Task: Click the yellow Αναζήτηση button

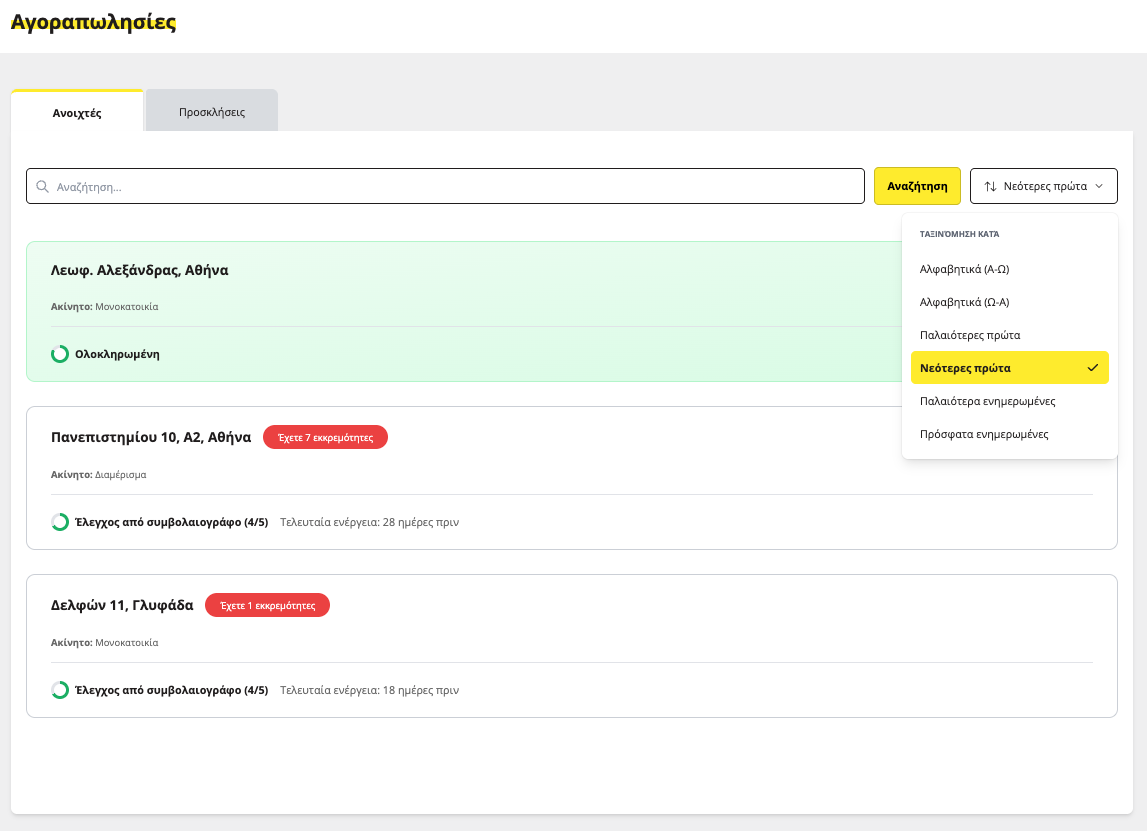Action: tap(917, 187)
